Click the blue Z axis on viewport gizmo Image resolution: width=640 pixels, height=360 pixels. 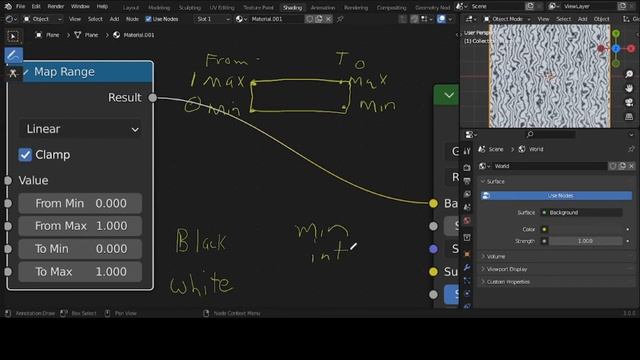pyautogui.click(x=616, y=49)
